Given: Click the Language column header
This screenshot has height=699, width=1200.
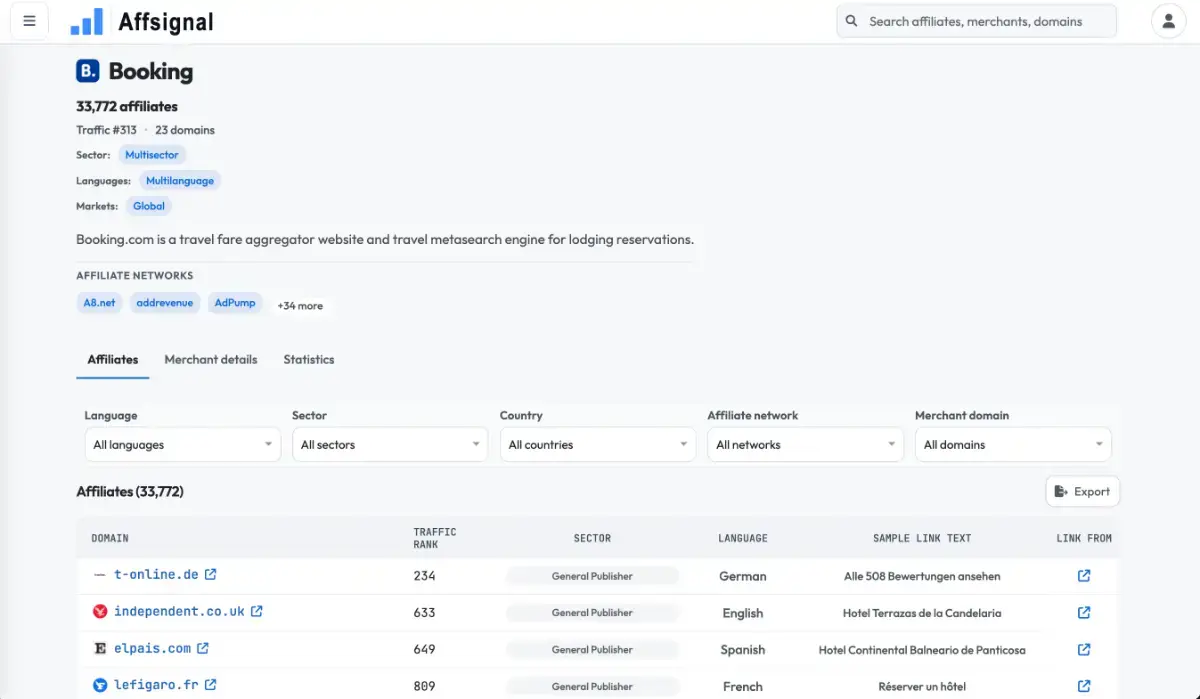Looking at the screenshot, I should [743, 538].
